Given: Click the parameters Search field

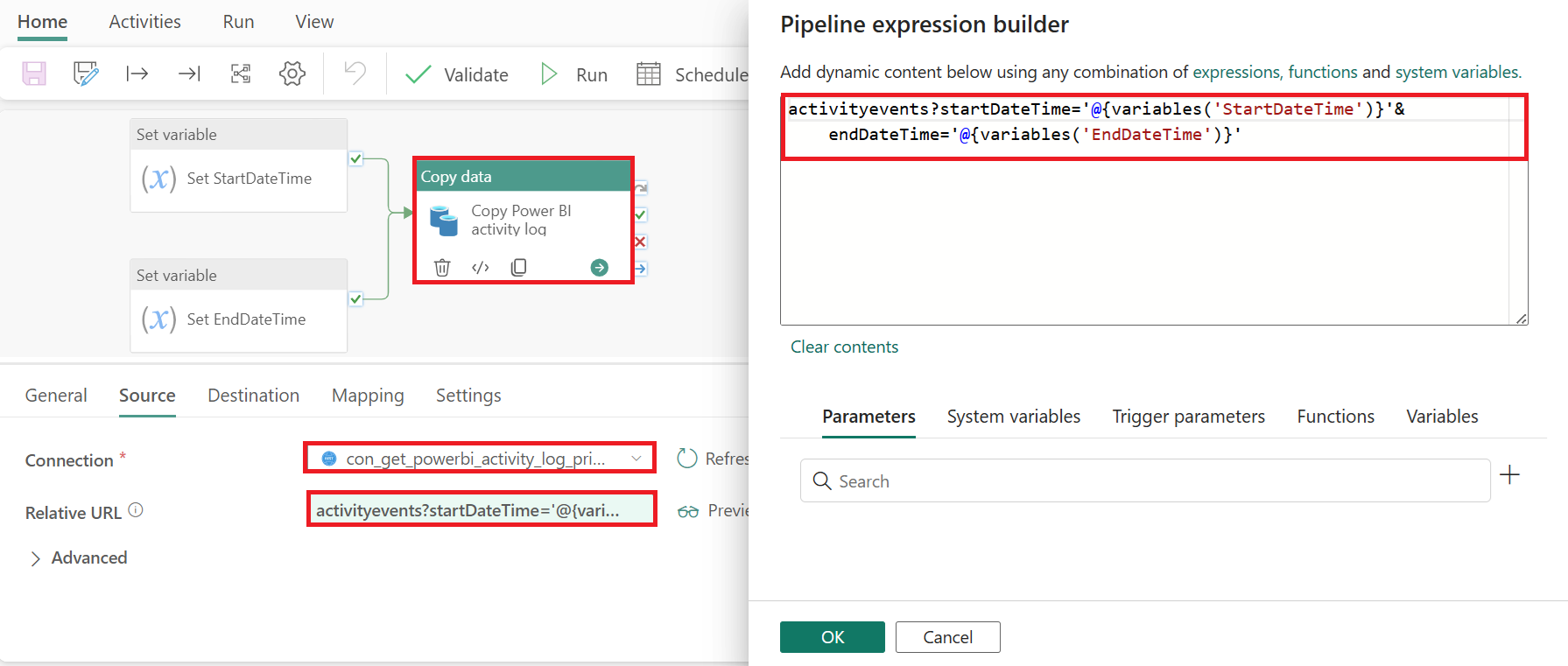Looking at the screenshot, I should (1145, 480).
